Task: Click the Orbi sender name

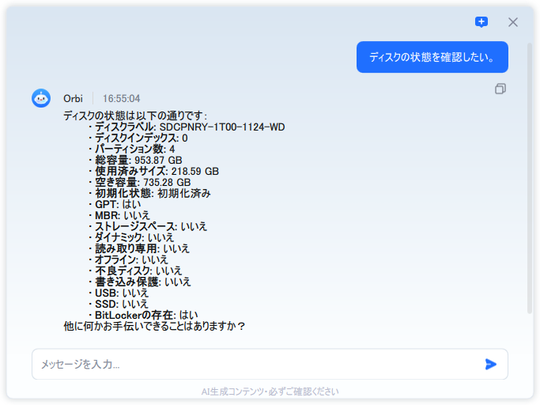Action: (73, 98)
